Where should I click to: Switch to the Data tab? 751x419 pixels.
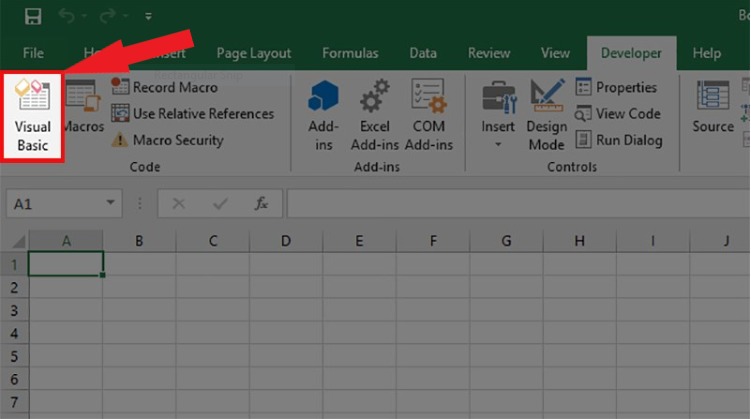coord(423,53)
